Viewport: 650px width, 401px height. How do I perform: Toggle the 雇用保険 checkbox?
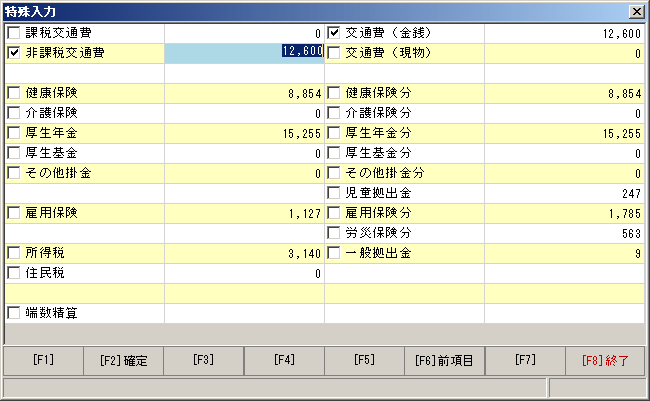(14, 213)
